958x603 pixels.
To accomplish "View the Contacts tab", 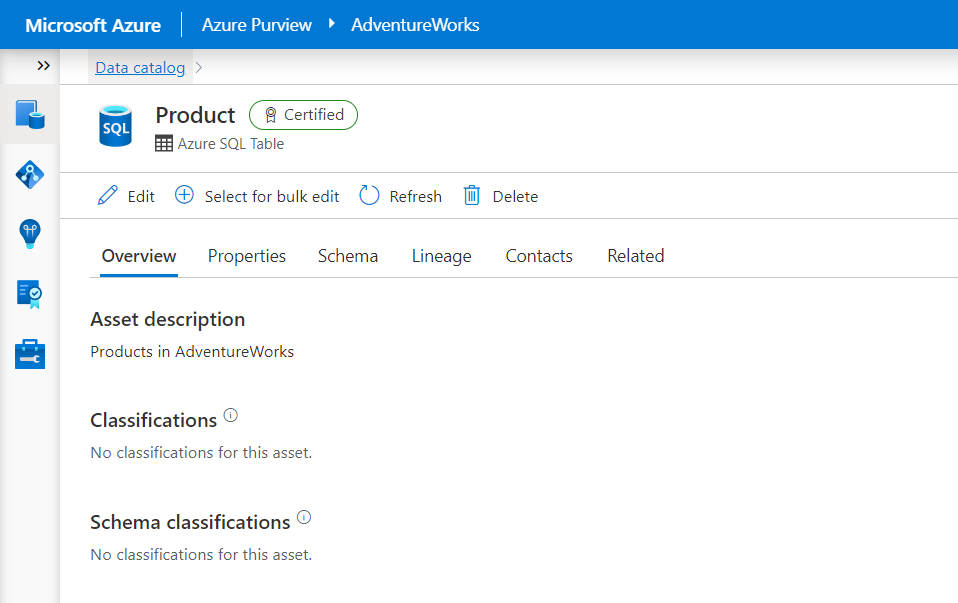I will tap(539, 256).
